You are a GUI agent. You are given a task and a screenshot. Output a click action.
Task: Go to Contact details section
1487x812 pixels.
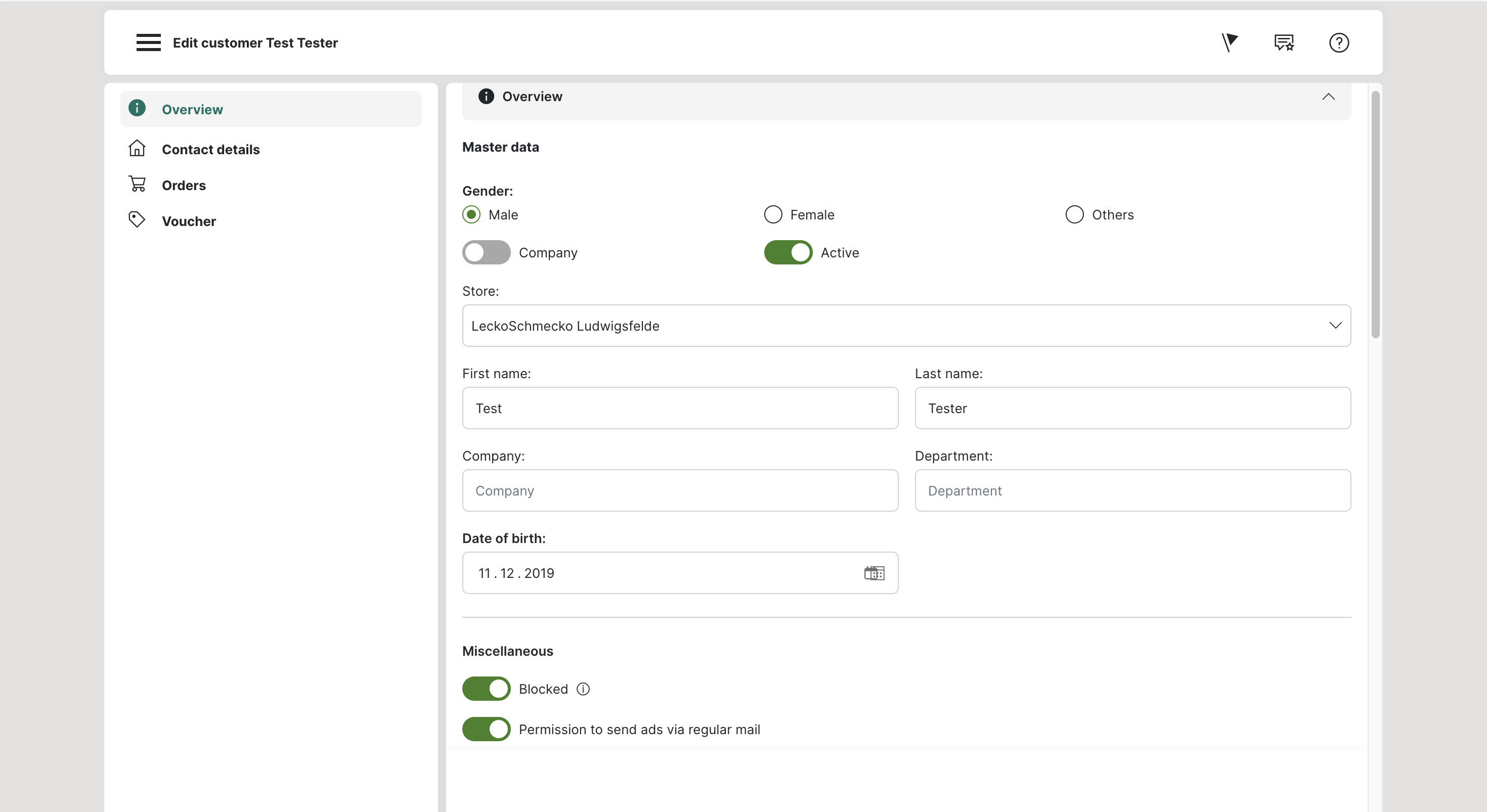pos(211,150)
